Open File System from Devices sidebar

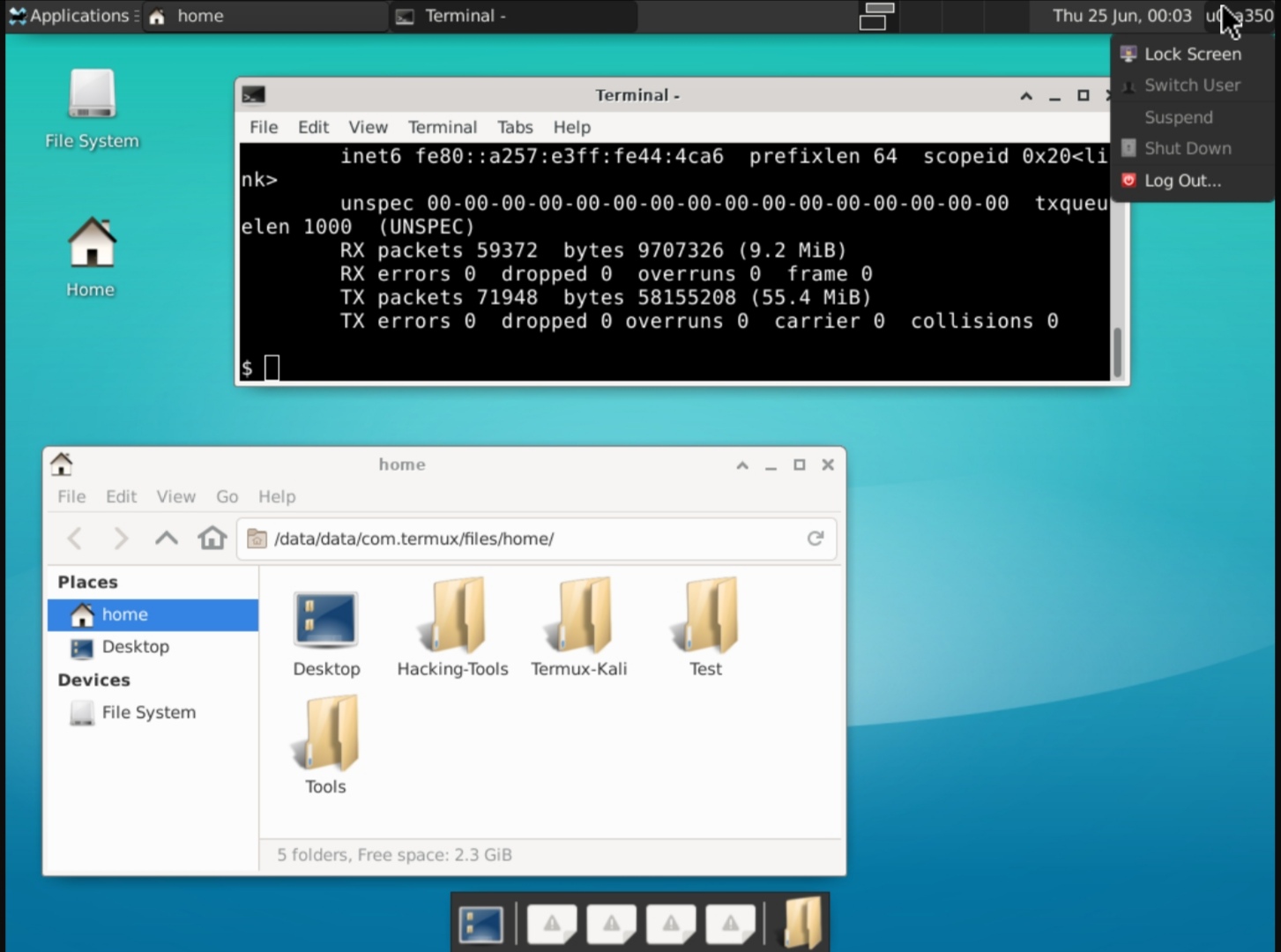point(148,712)
